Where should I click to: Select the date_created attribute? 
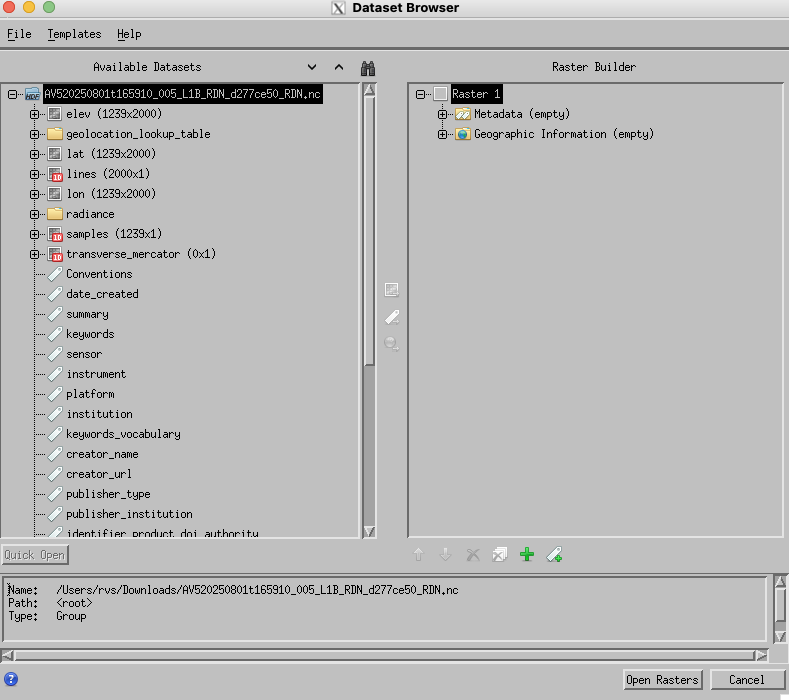(102, 294)
